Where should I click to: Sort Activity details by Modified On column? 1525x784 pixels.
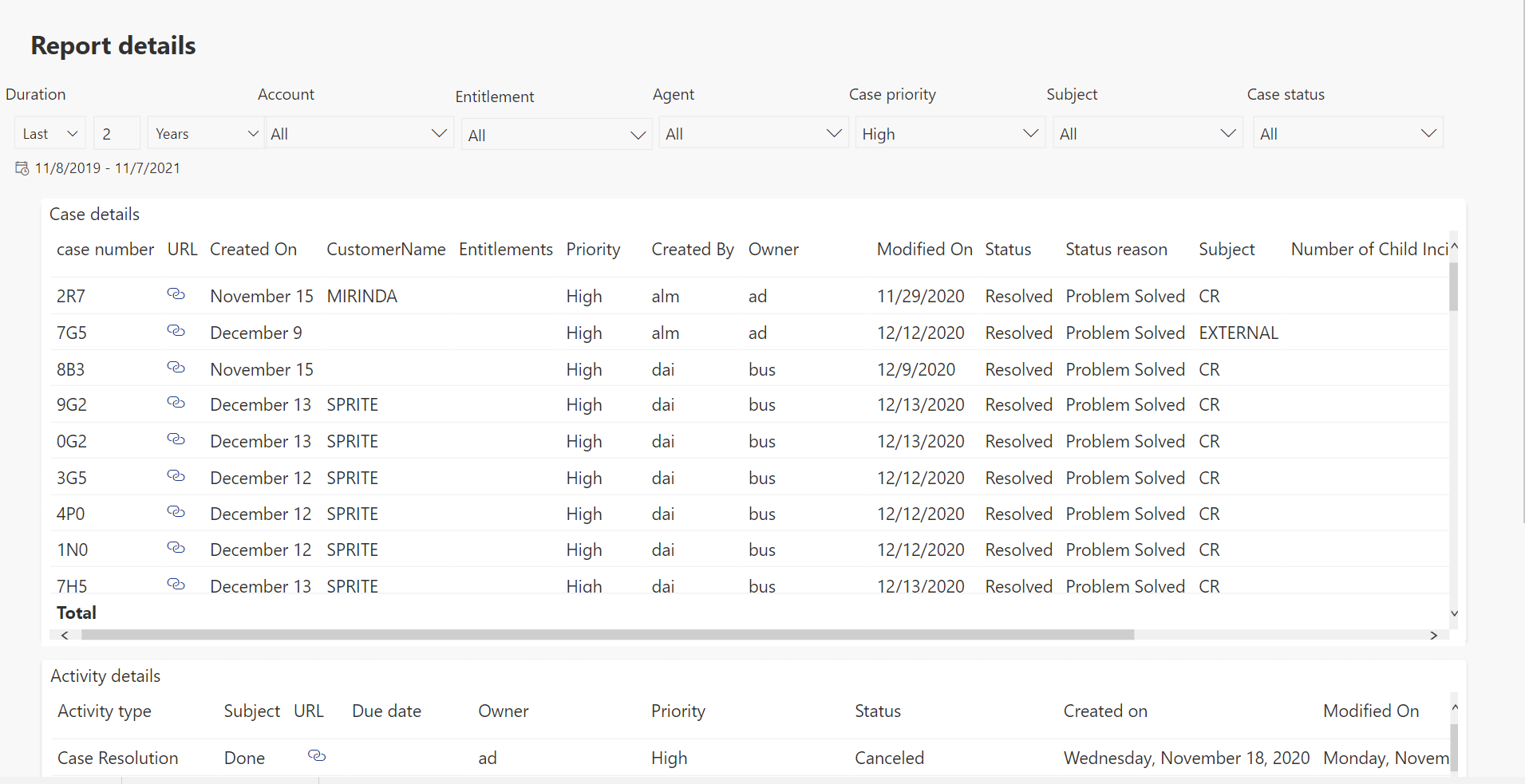click(1371, 711)
